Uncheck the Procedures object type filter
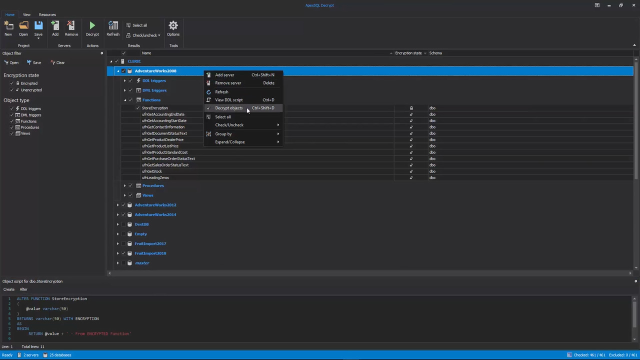The image size is (640, 360). tap(12, 127)
